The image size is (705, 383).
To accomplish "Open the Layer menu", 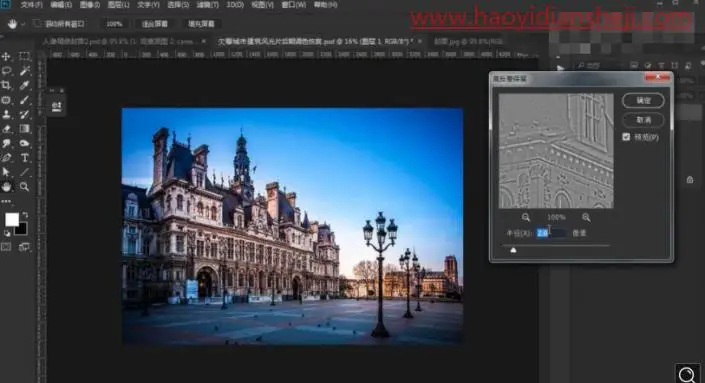I will [118, 4].
